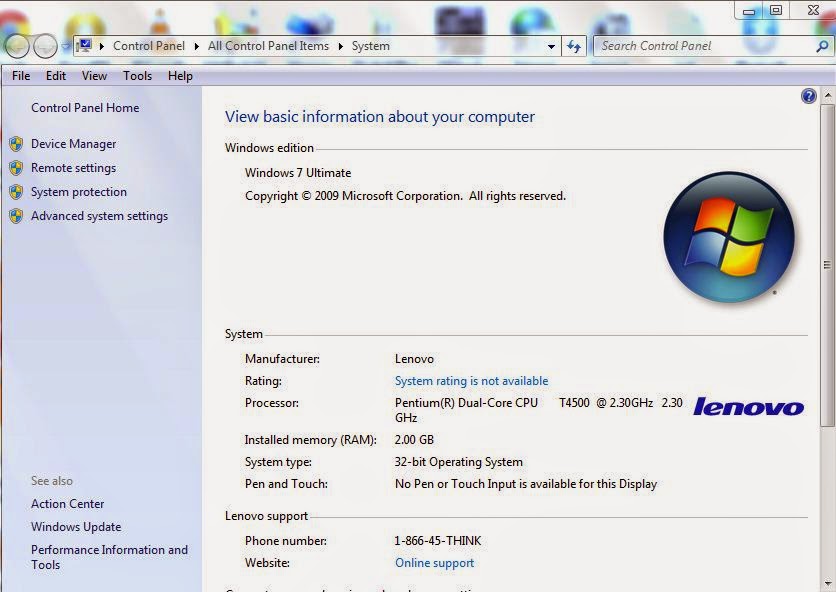Open Performance Information and Tools link
Viewport: 836px width, 592px height.
pyautogui.click(x=109, y=557)
